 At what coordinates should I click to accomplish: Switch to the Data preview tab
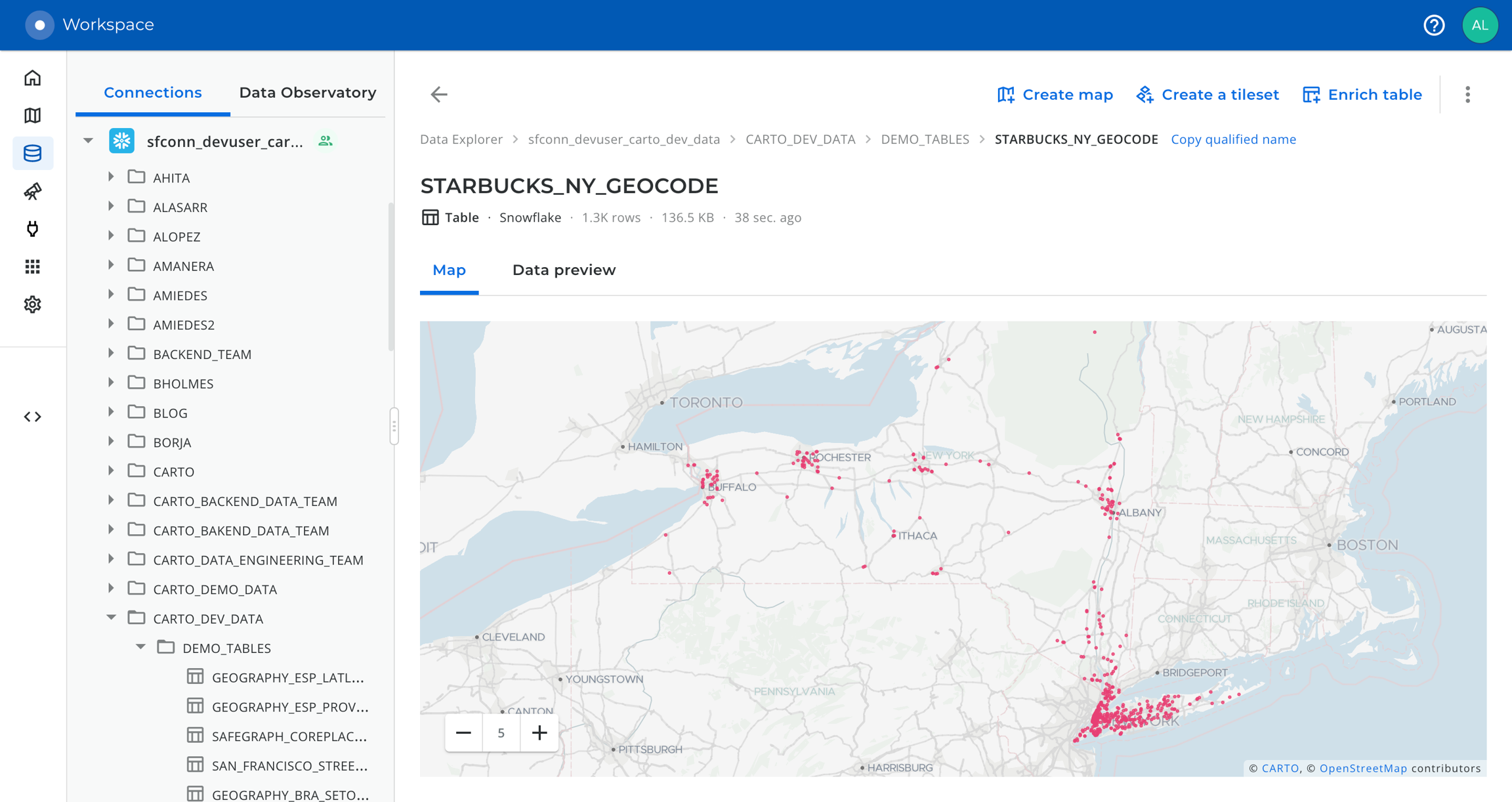[564, 270]
